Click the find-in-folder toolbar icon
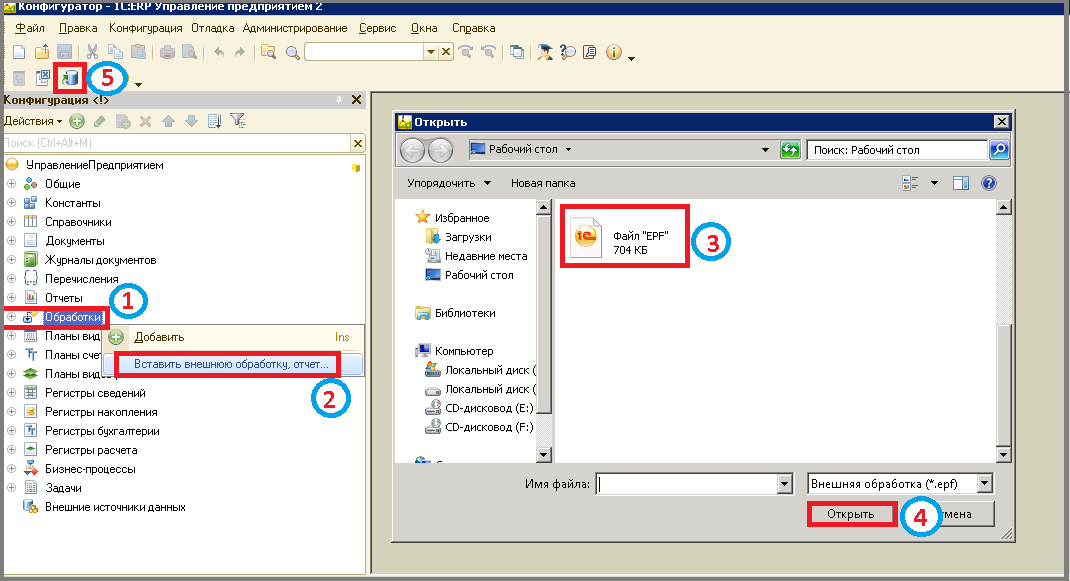 click(269, 52)
